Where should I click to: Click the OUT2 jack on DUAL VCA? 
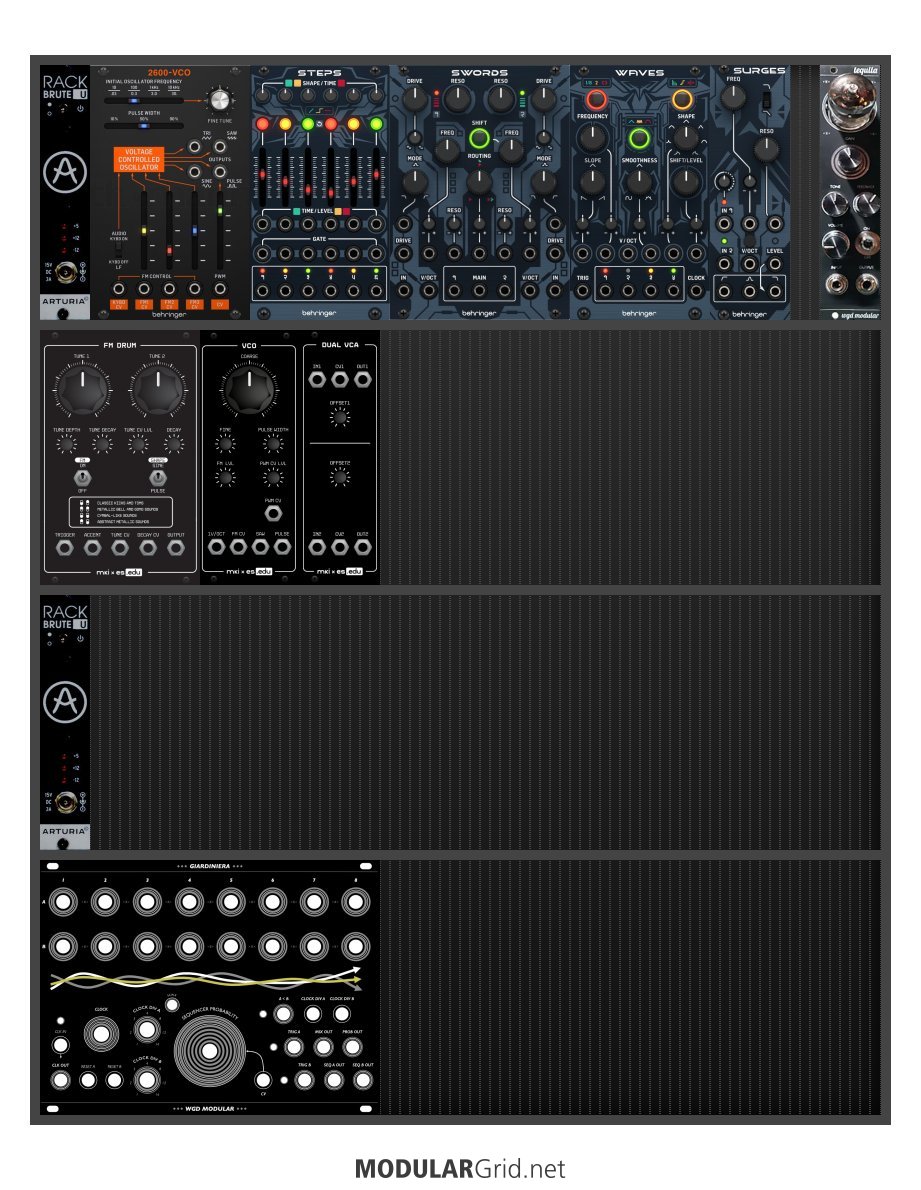tap(363, 546)
